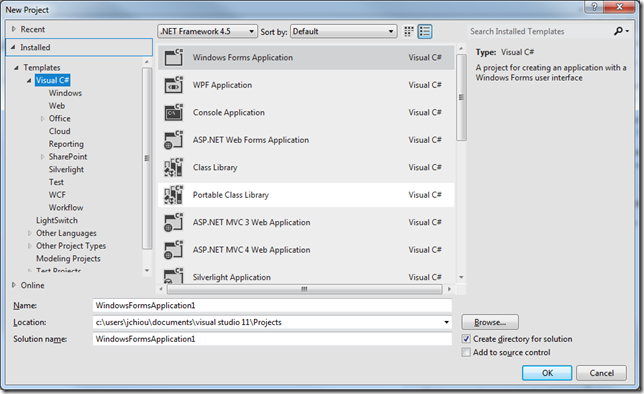
Task: Open the .NET Framework 4.5 dropdown
Action: coord(207,32)
